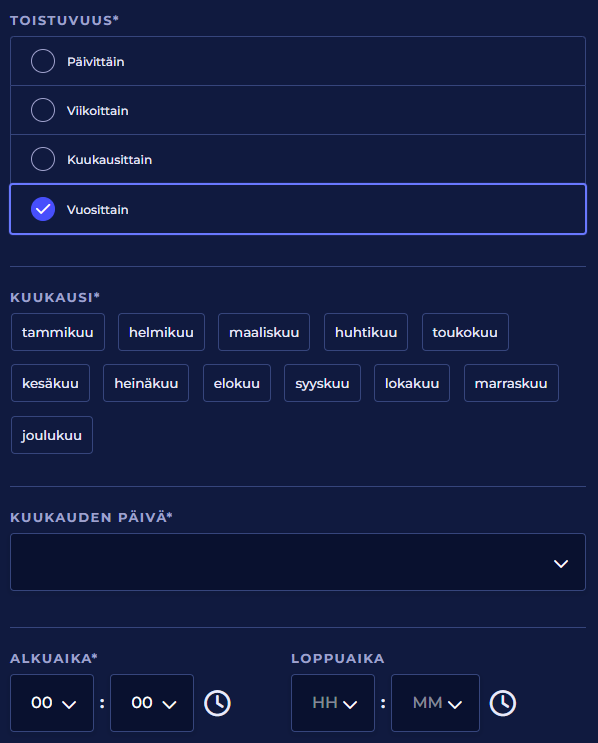Select the Päivittäin recurrence option

(298, 61)
